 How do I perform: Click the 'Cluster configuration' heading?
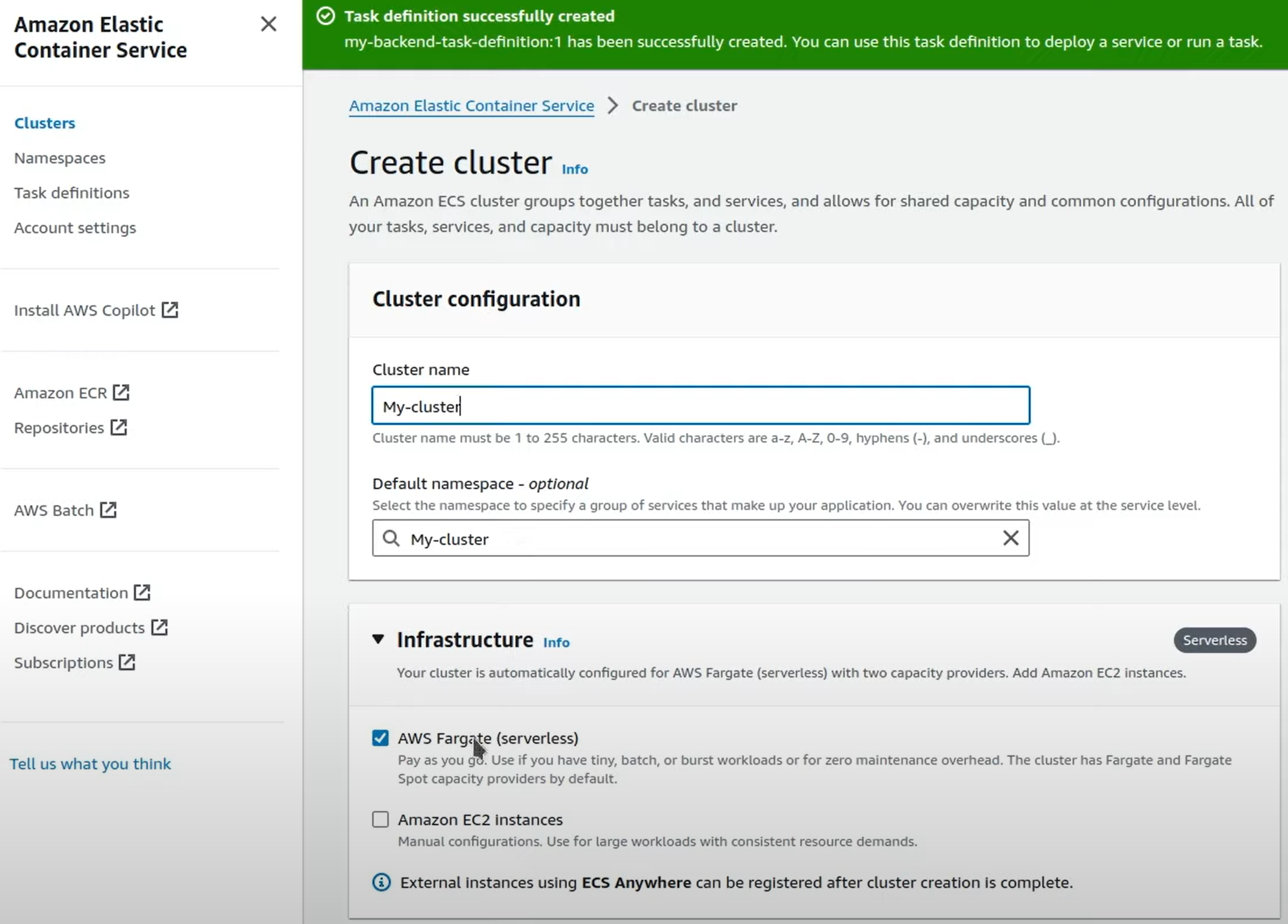tap(476, 299)
